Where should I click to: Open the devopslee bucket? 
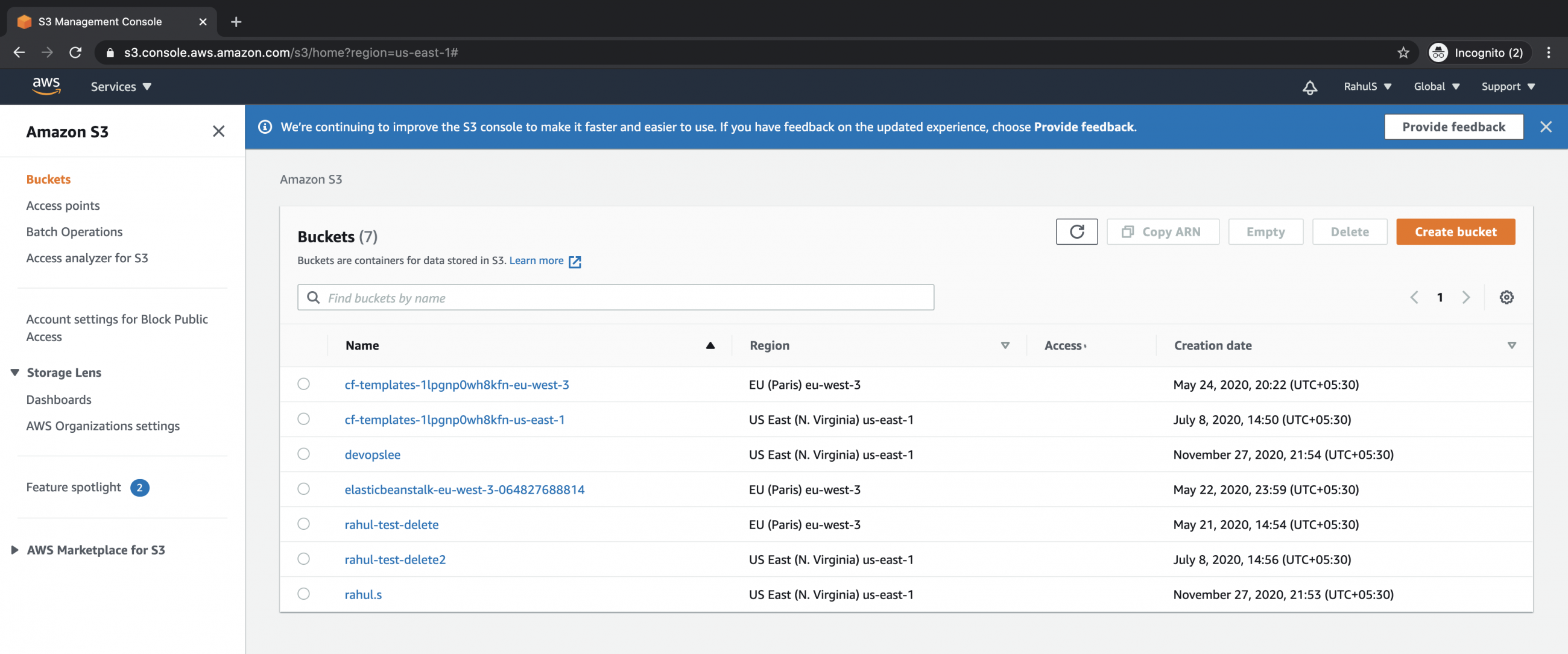372,454
